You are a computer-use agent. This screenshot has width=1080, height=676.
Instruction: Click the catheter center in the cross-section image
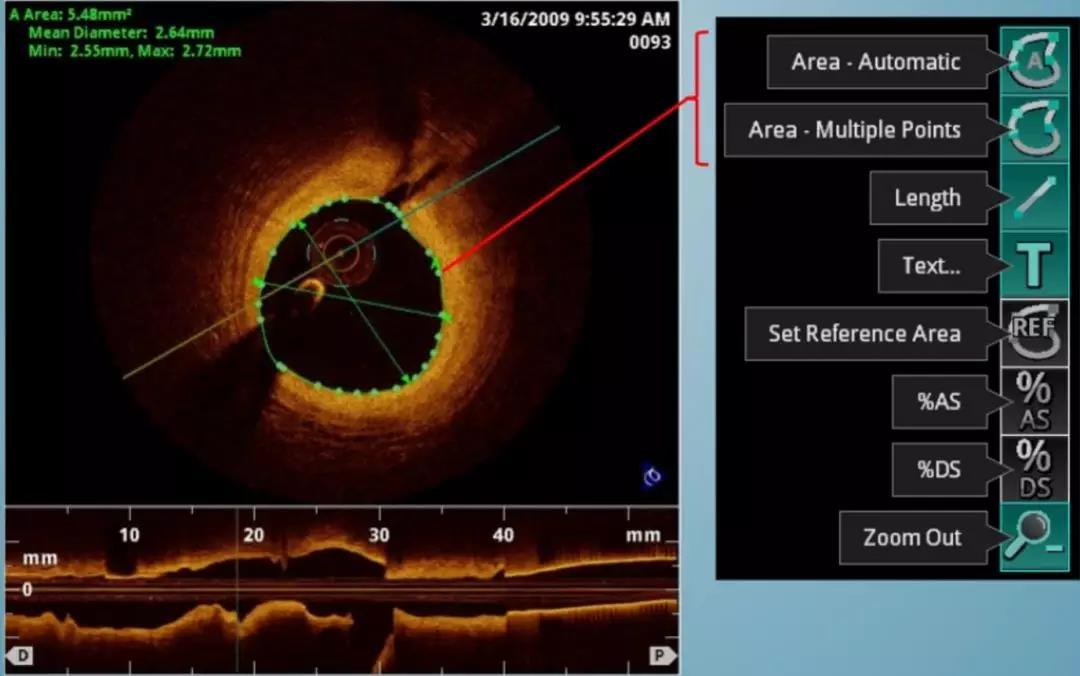coord(340,254)
